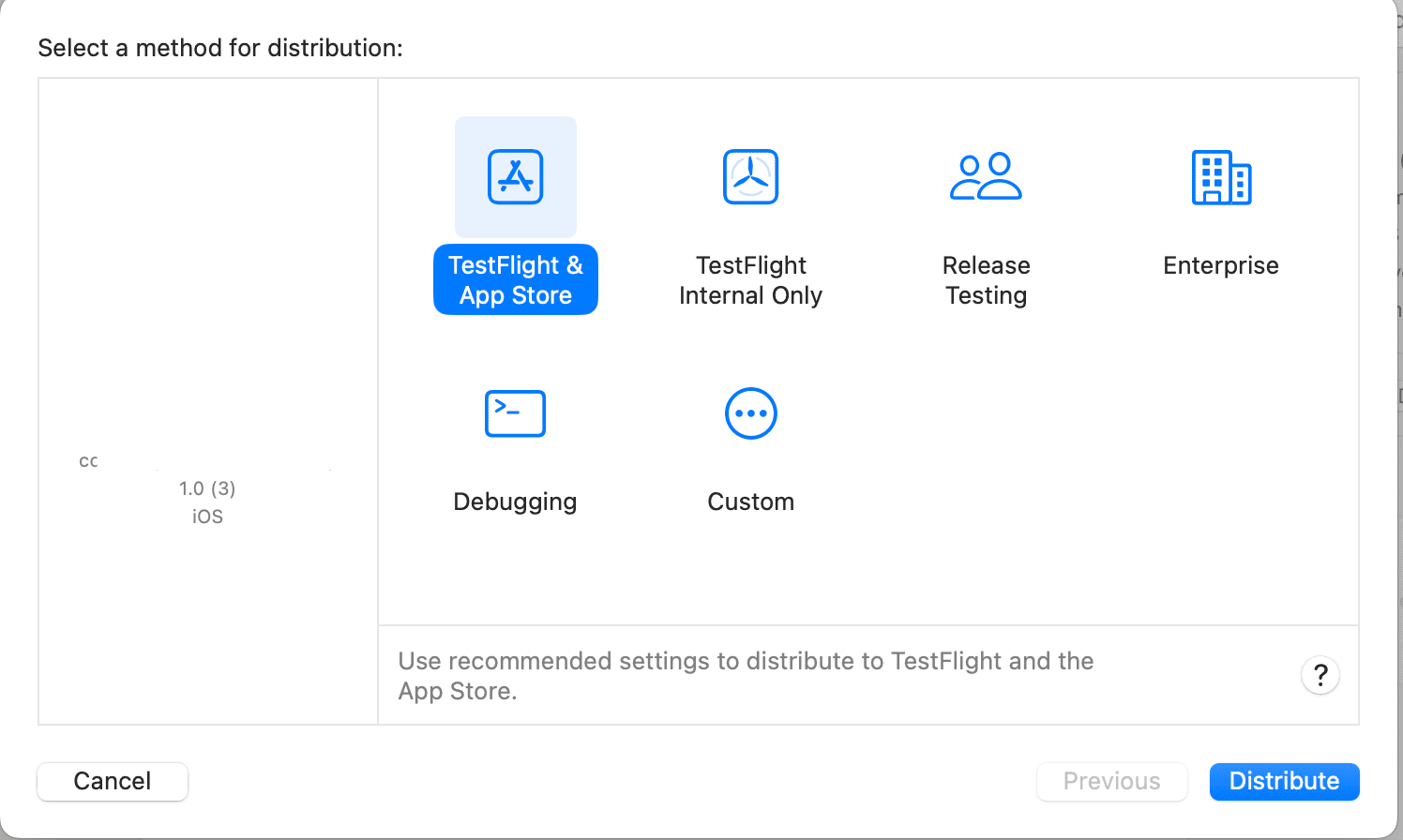Click the TestFlight Internal Only propeller icon
Image resolution: width=1403 pixels, height=840 pixels.
750,176
